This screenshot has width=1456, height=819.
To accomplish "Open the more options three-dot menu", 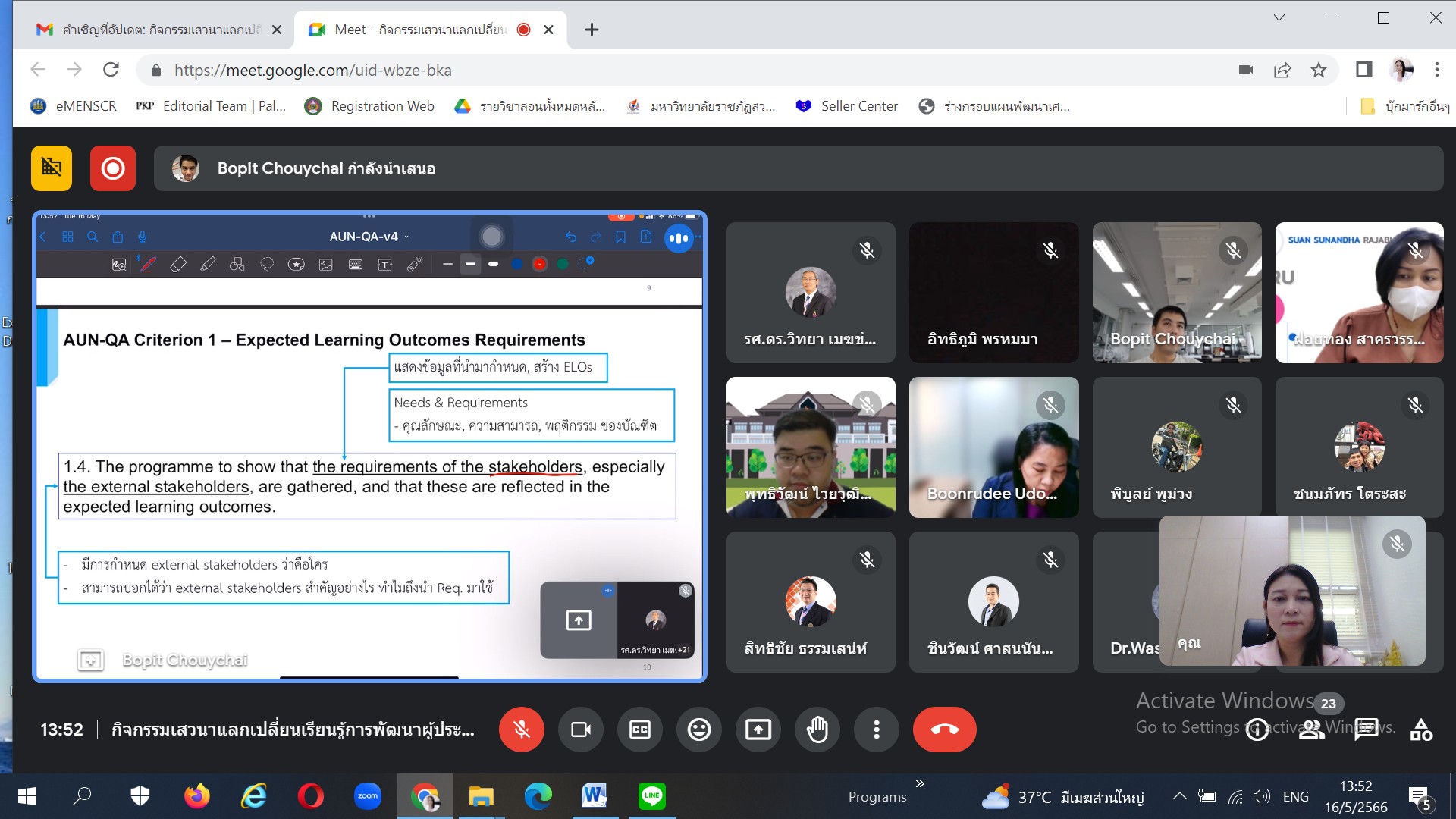I will tap(876, 730).
